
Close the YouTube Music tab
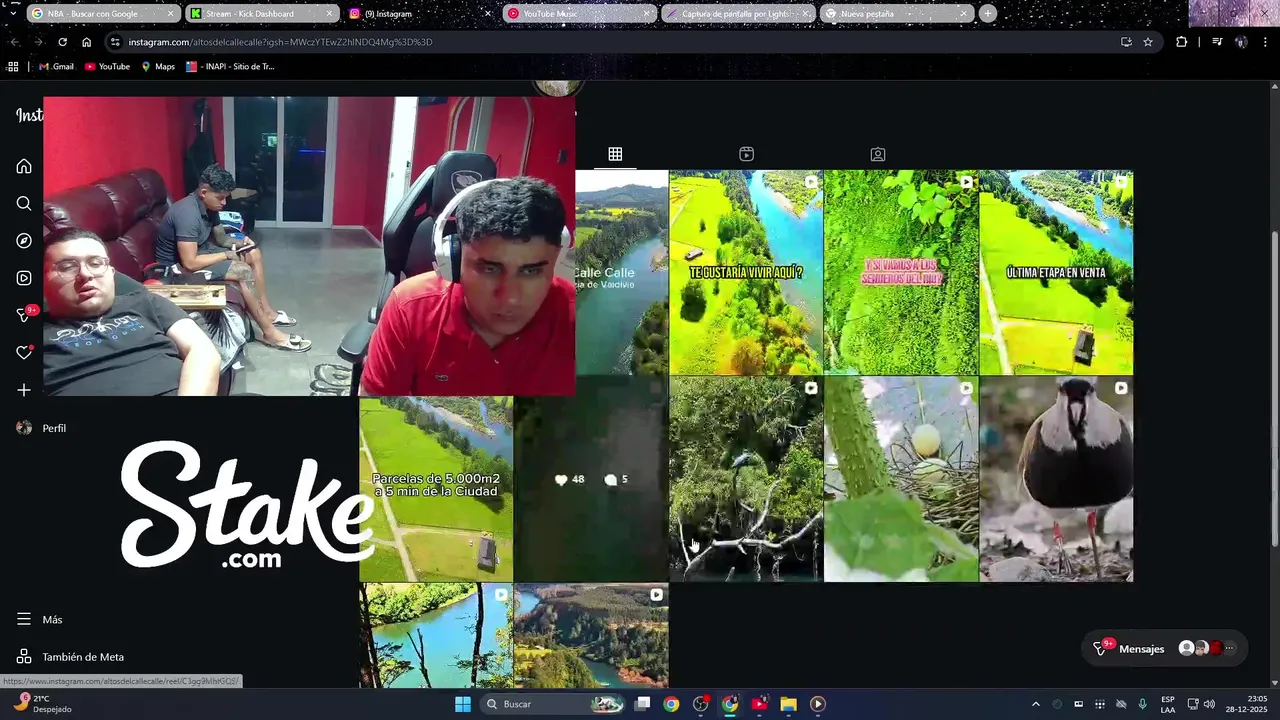[x=646, y=14]
